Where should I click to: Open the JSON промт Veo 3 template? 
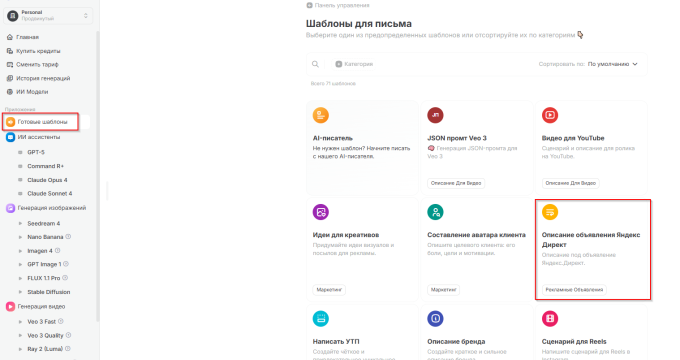477,147
